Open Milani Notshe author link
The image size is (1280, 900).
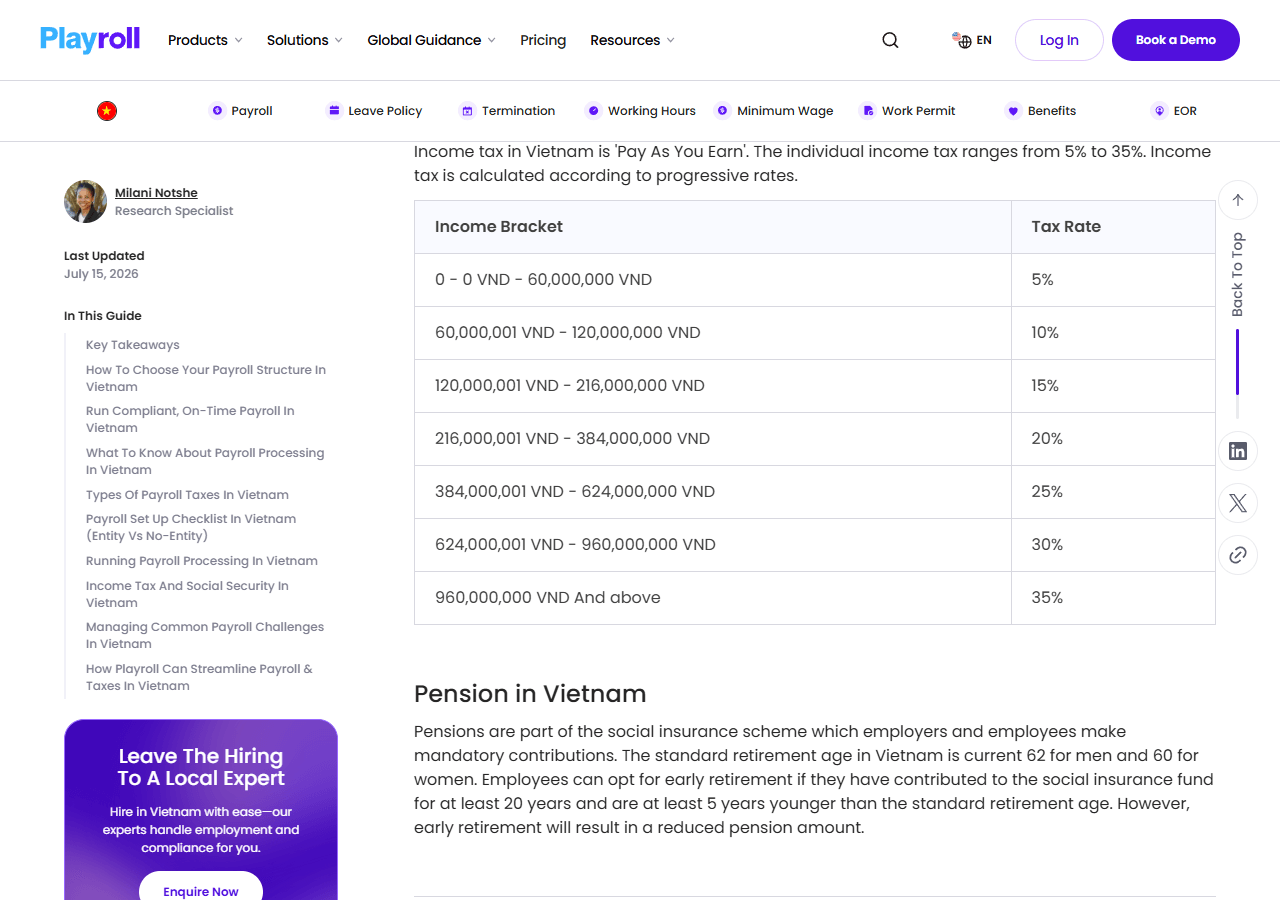pyautogui.click(x=156, y=193)
